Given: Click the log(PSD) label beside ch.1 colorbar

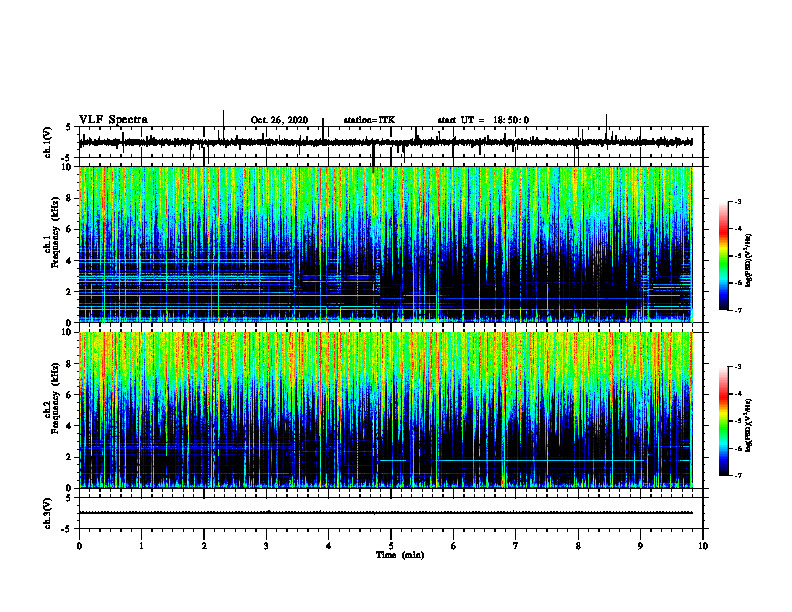Looking at the screenshot, I should [749, 261].
